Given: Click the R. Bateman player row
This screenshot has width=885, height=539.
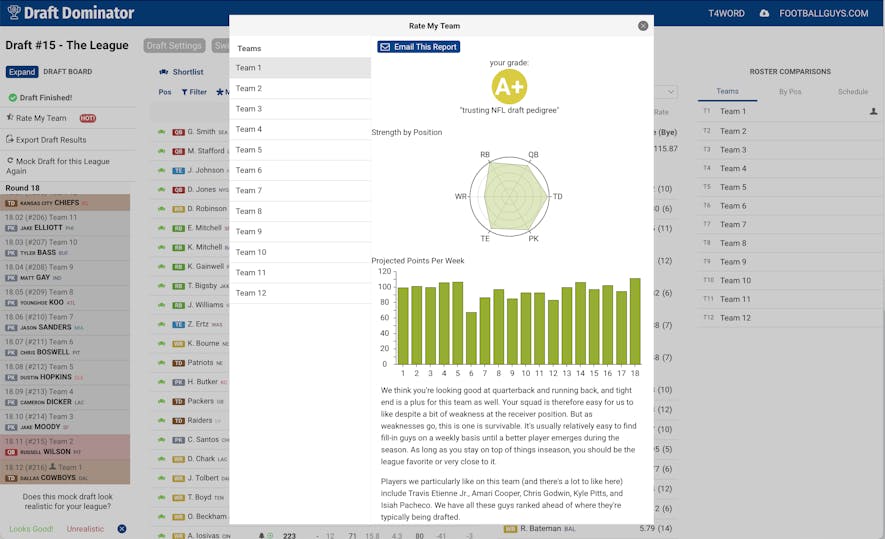Looking at the screenshot, I should [587, 529].
